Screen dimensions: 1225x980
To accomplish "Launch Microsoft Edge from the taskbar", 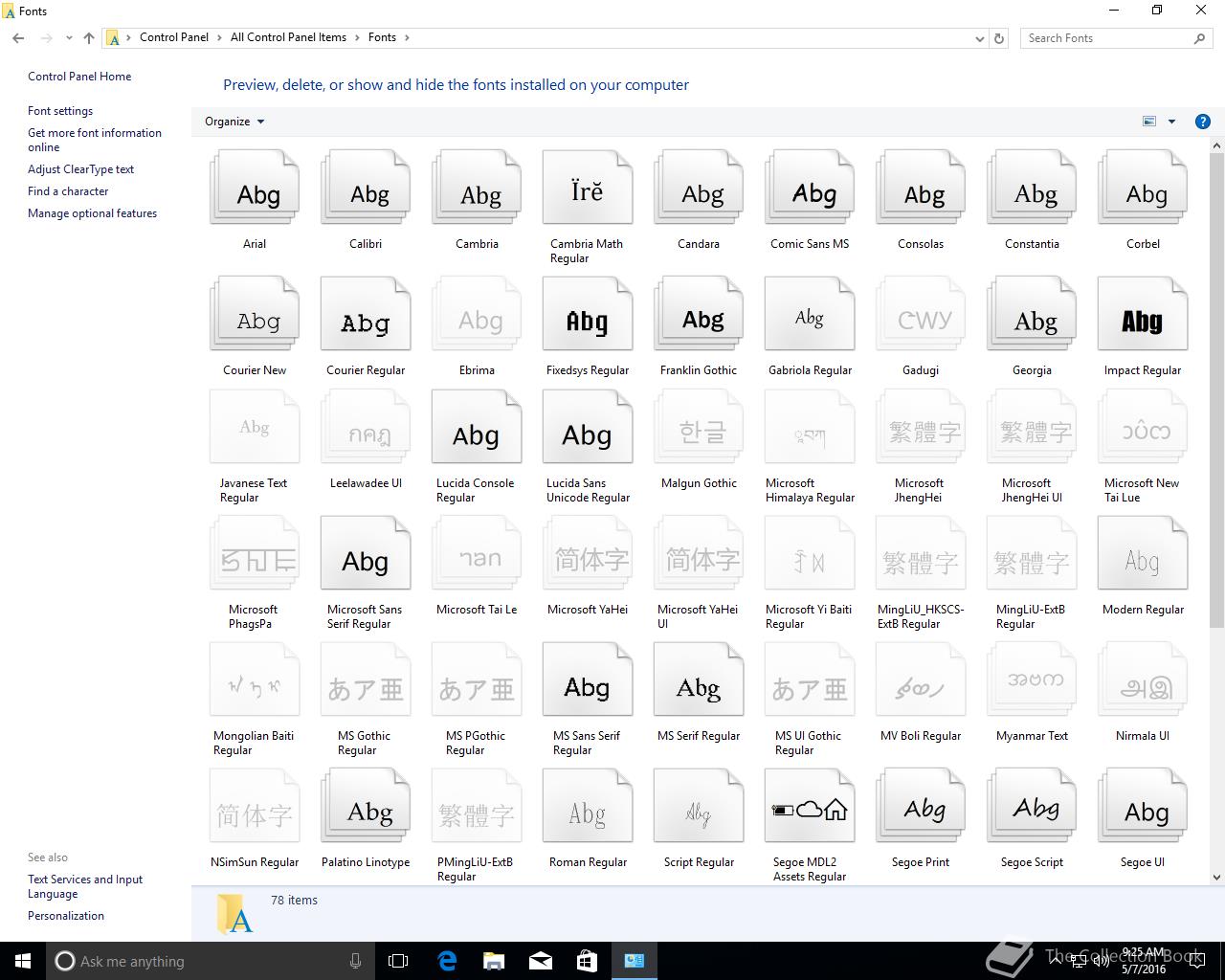I will (447, 961).
